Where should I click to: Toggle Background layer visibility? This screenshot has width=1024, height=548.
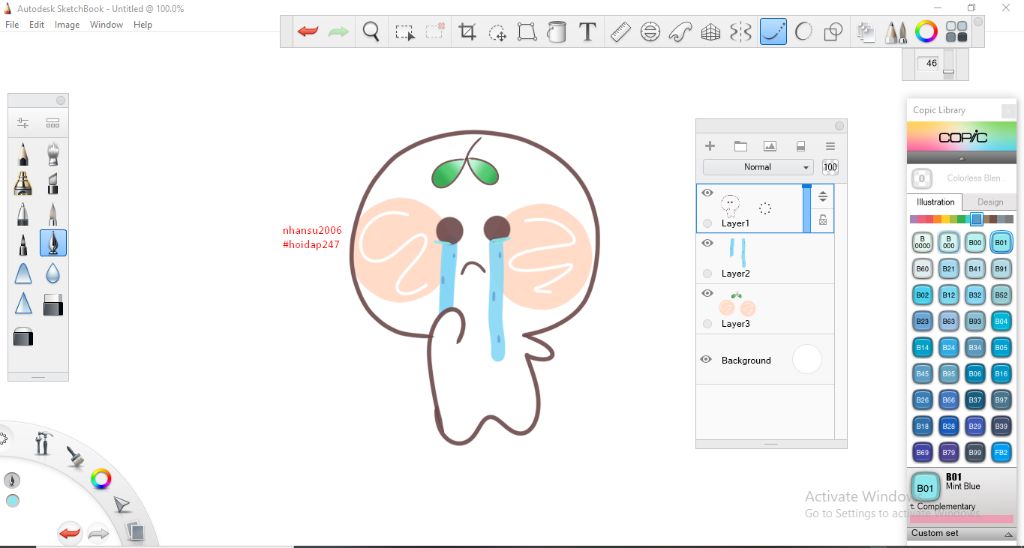point(706,360)
